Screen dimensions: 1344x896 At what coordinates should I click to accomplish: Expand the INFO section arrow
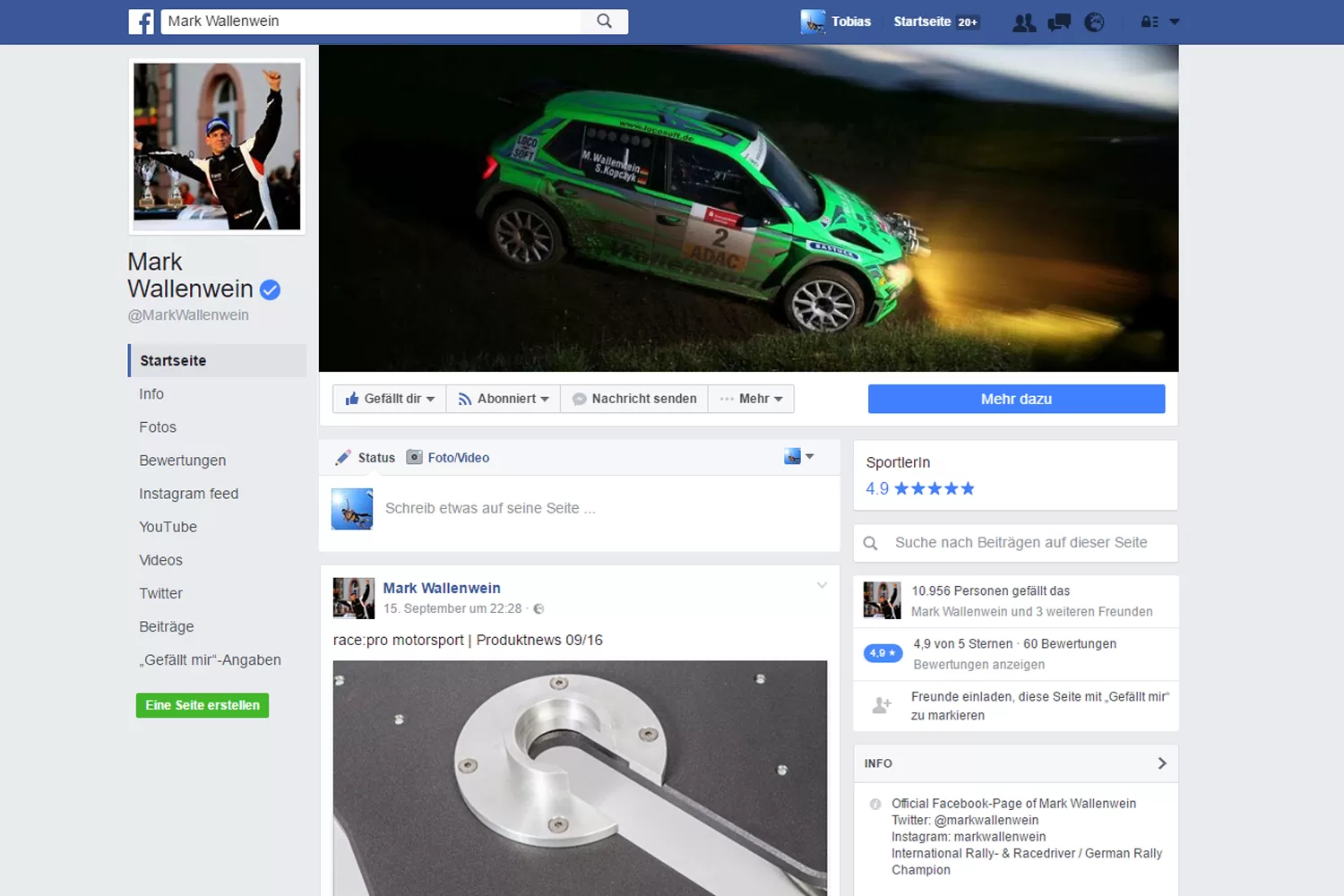1162,763
